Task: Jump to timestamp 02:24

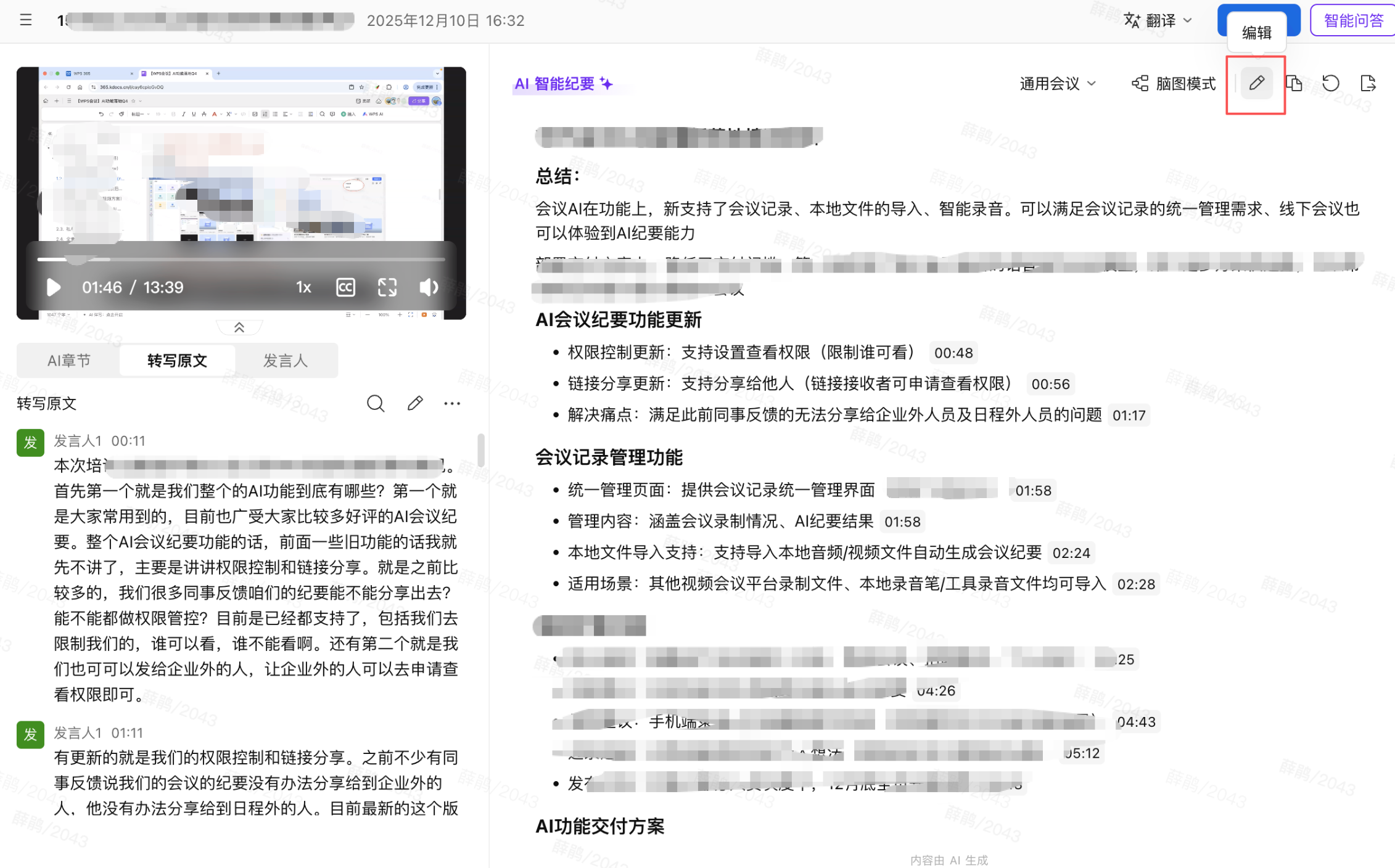Action: coord(1071,553)
